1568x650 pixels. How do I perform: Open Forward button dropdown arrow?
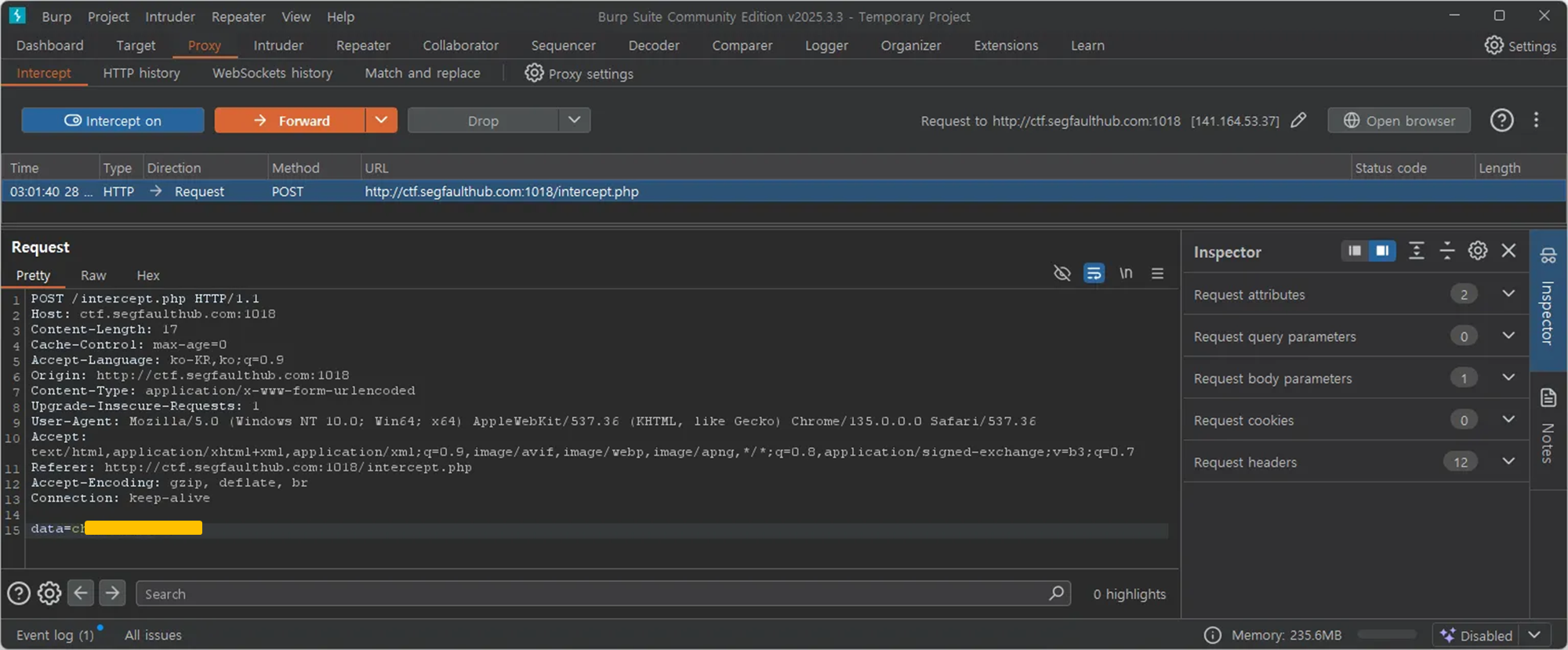(x=381, y=120)
